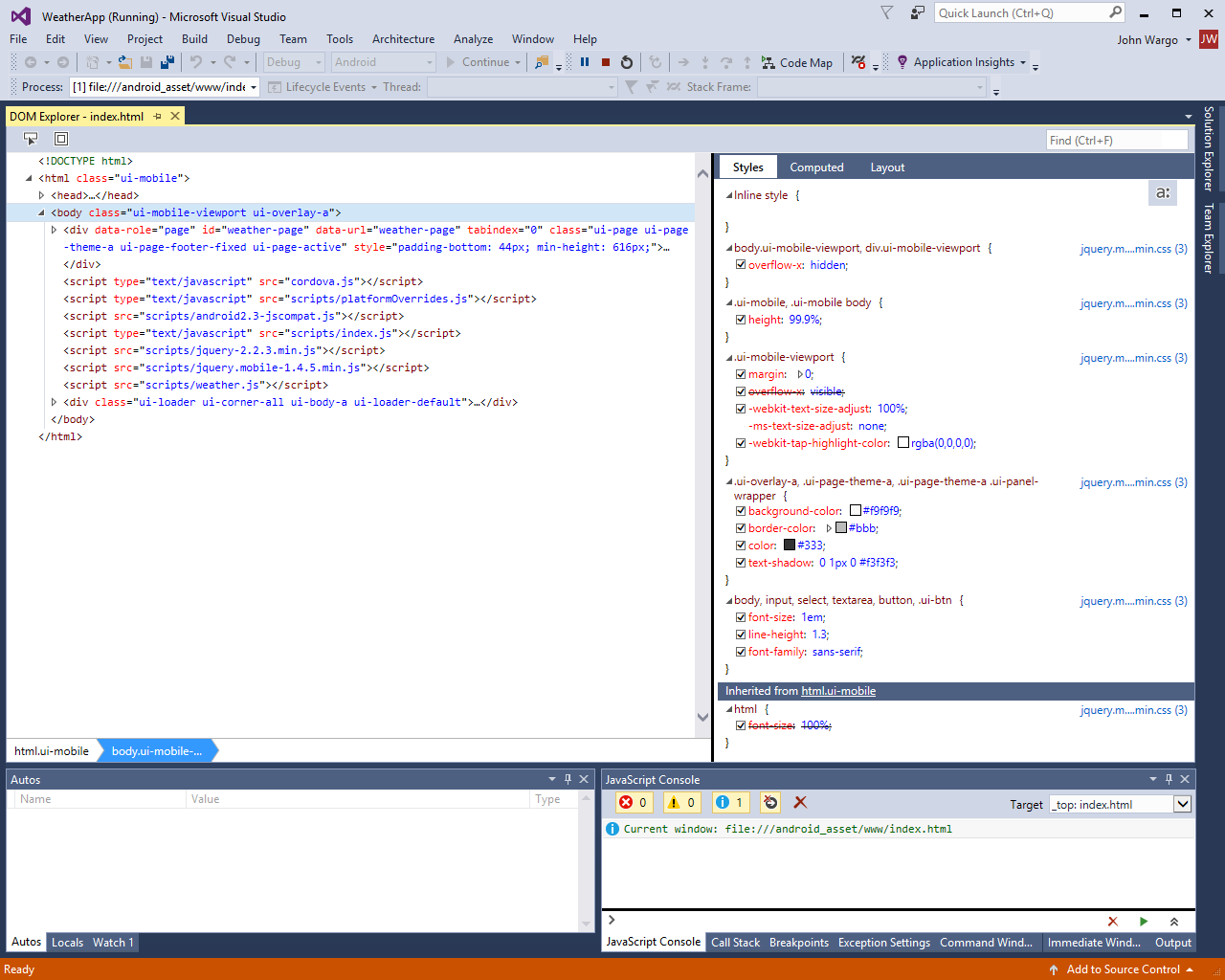Stop debugging with the red square icon
1225x980 pixels.
(x=606, y=62)
